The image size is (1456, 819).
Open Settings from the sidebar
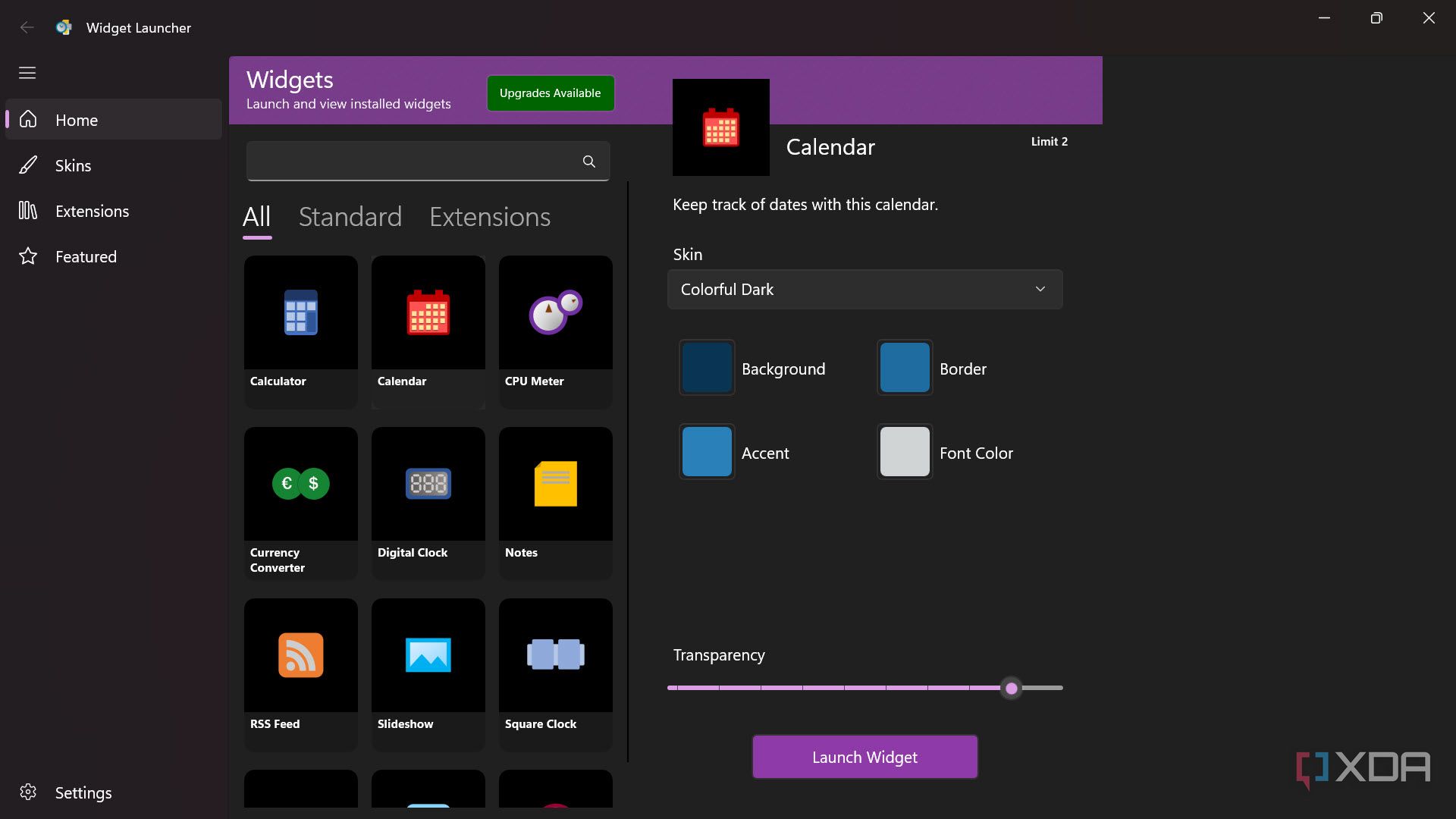point(114,792)
